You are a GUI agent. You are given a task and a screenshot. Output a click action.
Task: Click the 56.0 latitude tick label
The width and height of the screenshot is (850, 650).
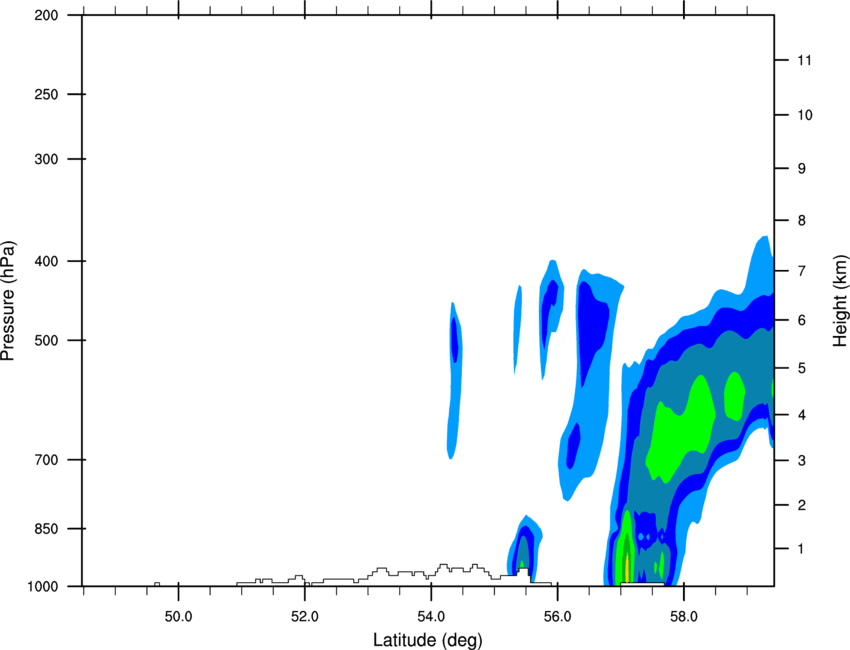[557, 617]
